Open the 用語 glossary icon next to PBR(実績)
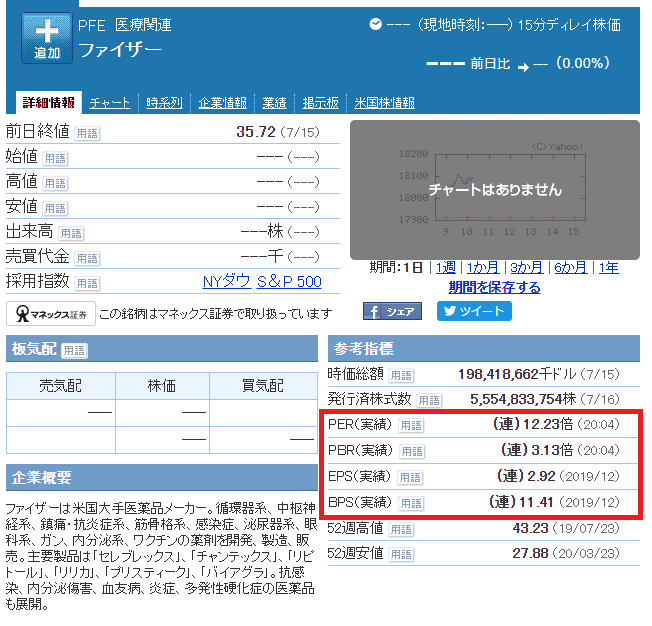This screenshot has height=626, width=652. 412,451
